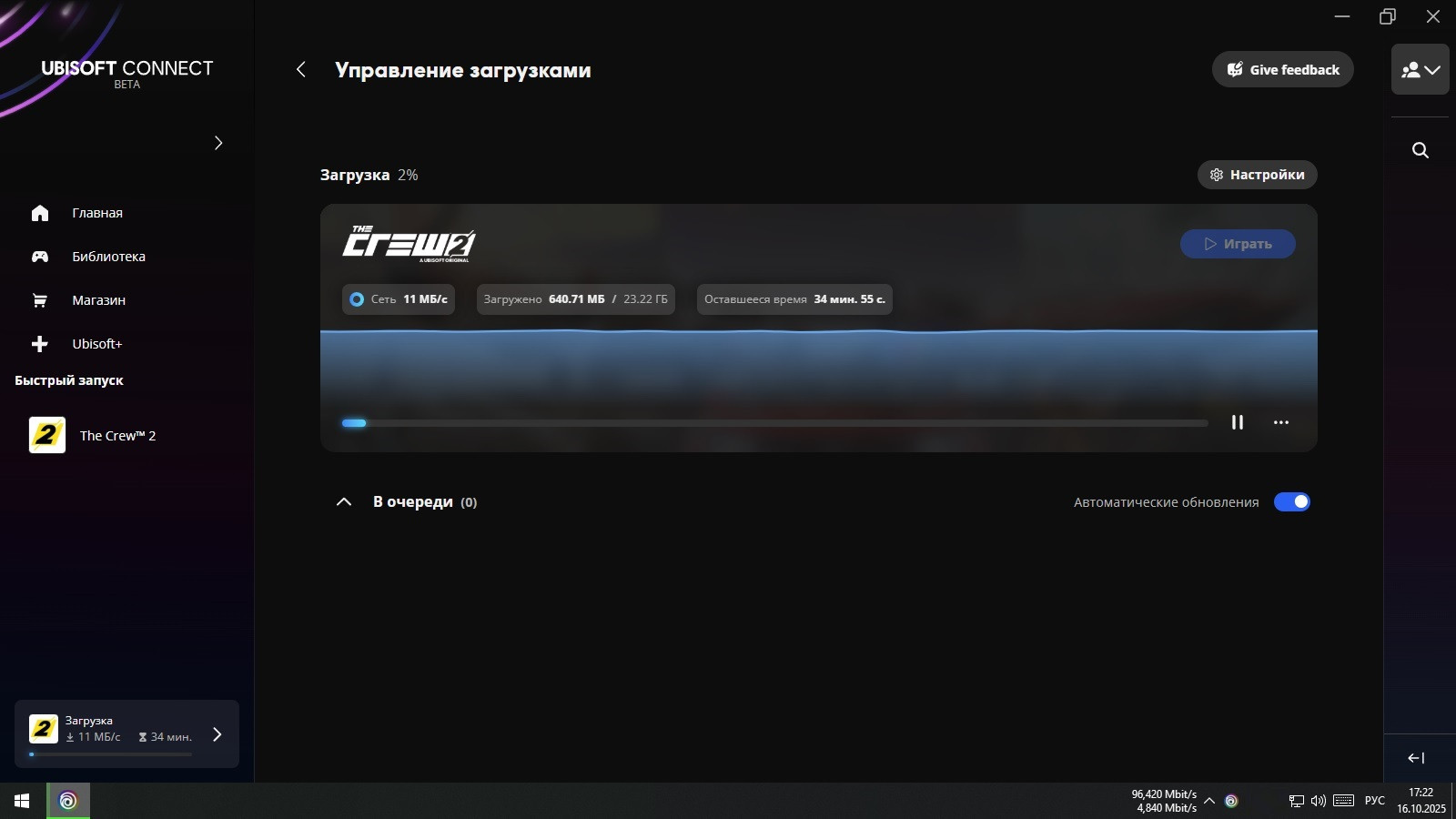Click The Crew 2 logo on download card
Image resolution: width=1456 pixels, height=819 pixels.
pyautogui.click(x=409, y=244)
